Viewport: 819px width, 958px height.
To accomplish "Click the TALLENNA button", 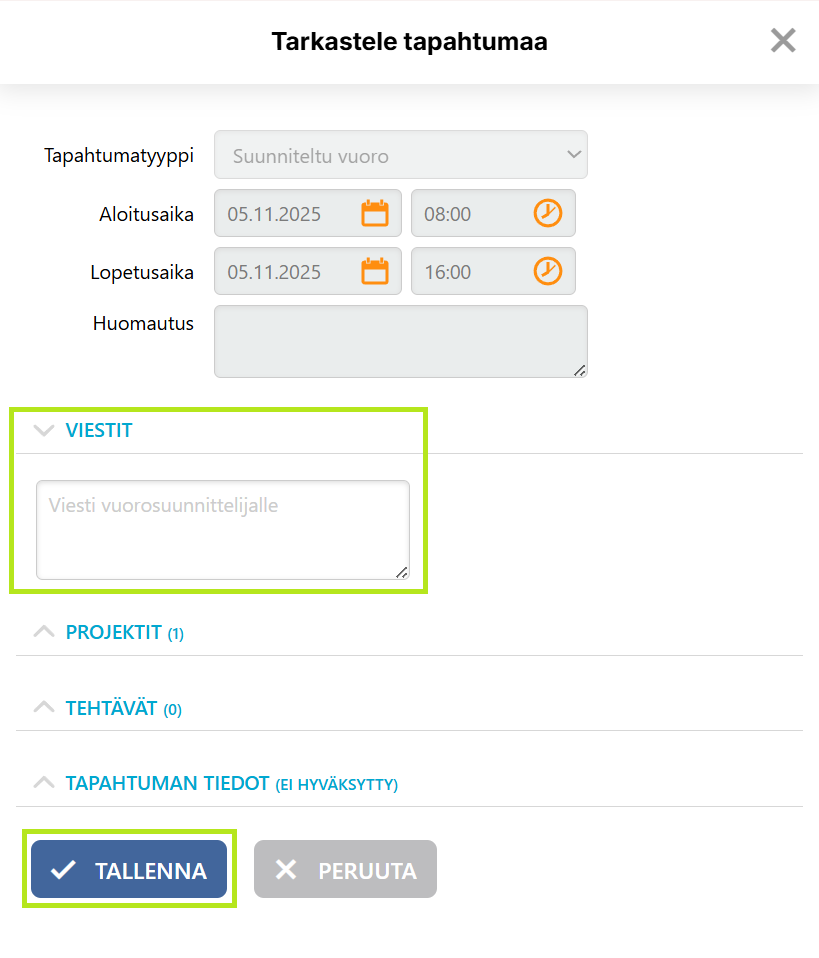I will pyautogui.click(x=129, y=869).
